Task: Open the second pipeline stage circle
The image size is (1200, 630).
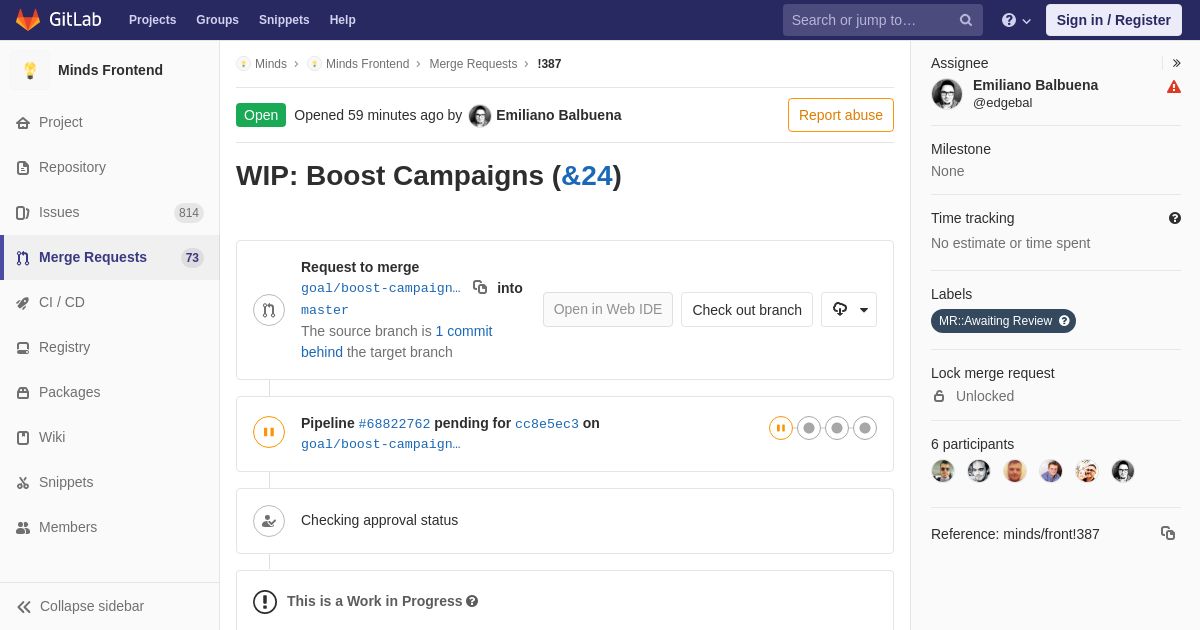Action: 809,428
